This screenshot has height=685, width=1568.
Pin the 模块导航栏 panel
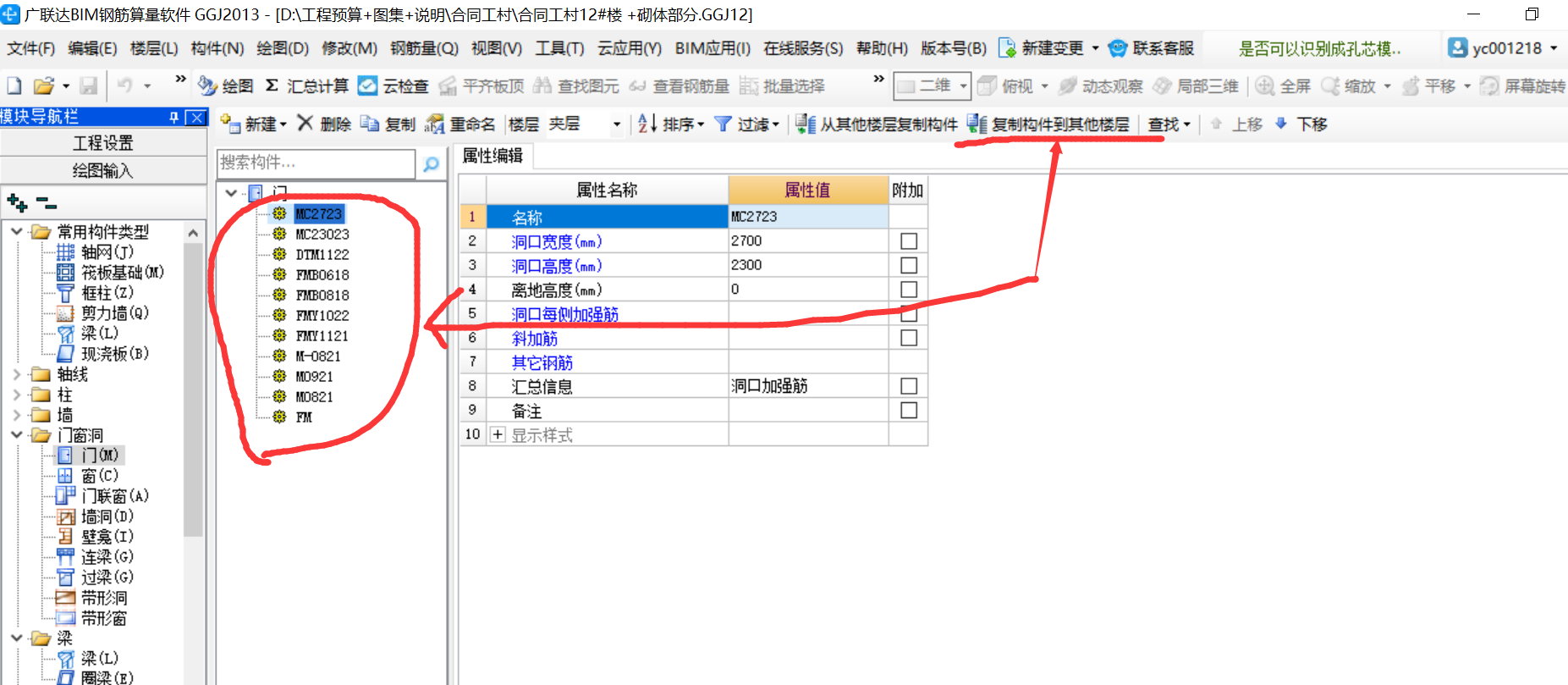tap(174, 118)
